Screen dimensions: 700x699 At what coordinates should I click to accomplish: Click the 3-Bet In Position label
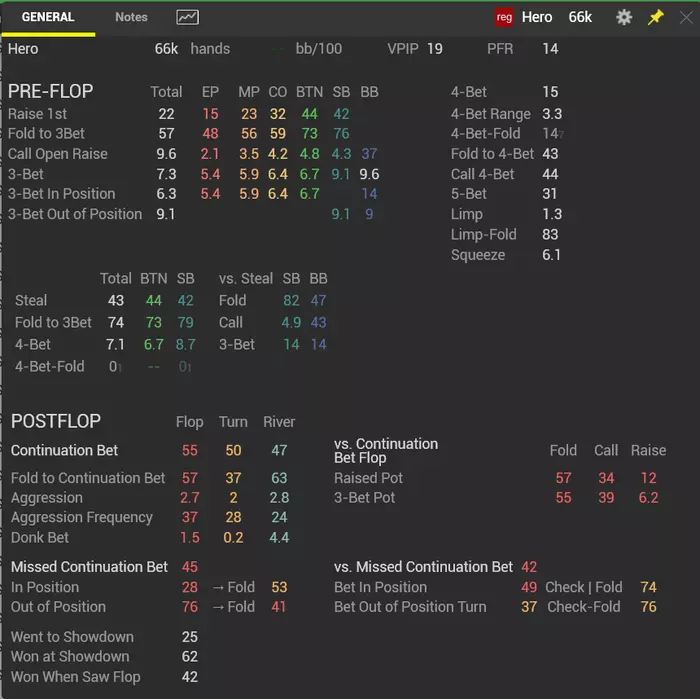[62, 194]
